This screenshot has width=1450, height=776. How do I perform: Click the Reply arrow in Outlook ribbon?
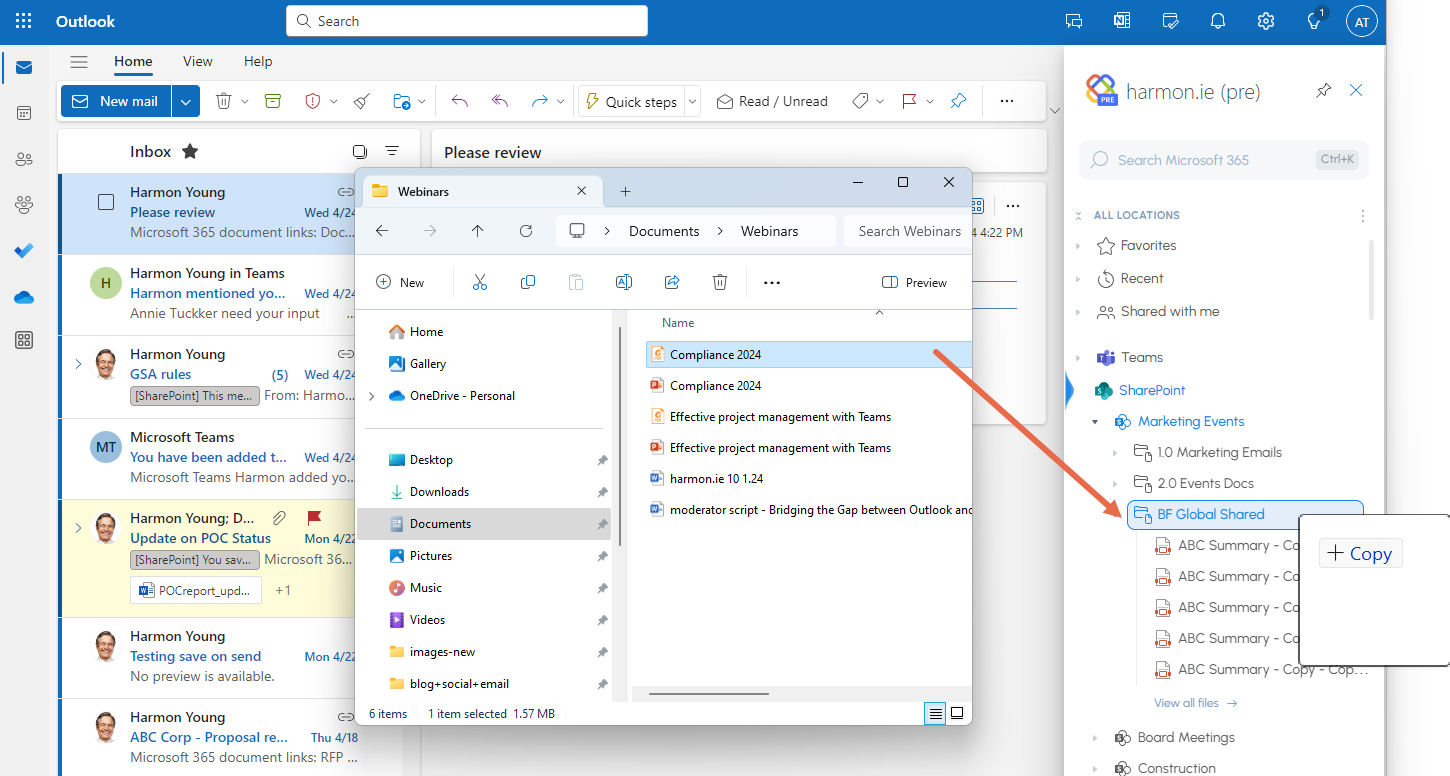460,101
